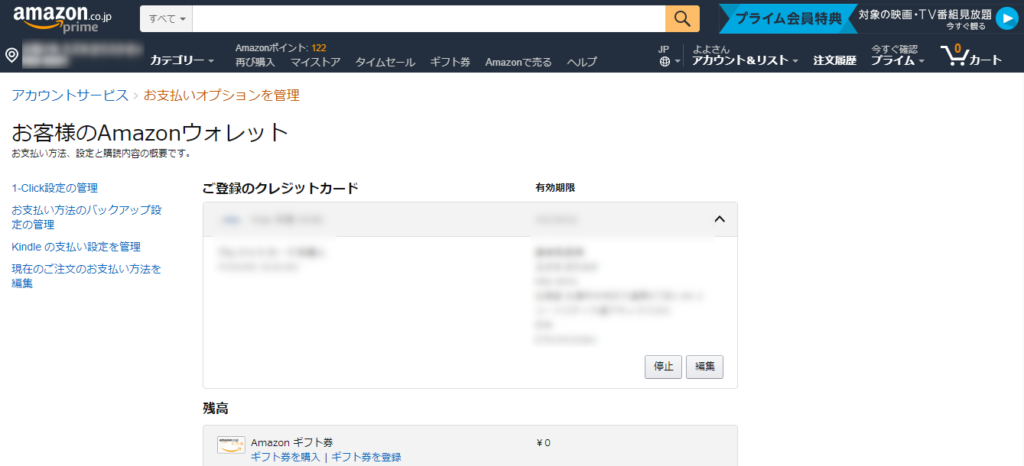This screenshot has height=466, width=1024.
Task: Open the プライム dropdown menu
Action: (x=898, y=61)
